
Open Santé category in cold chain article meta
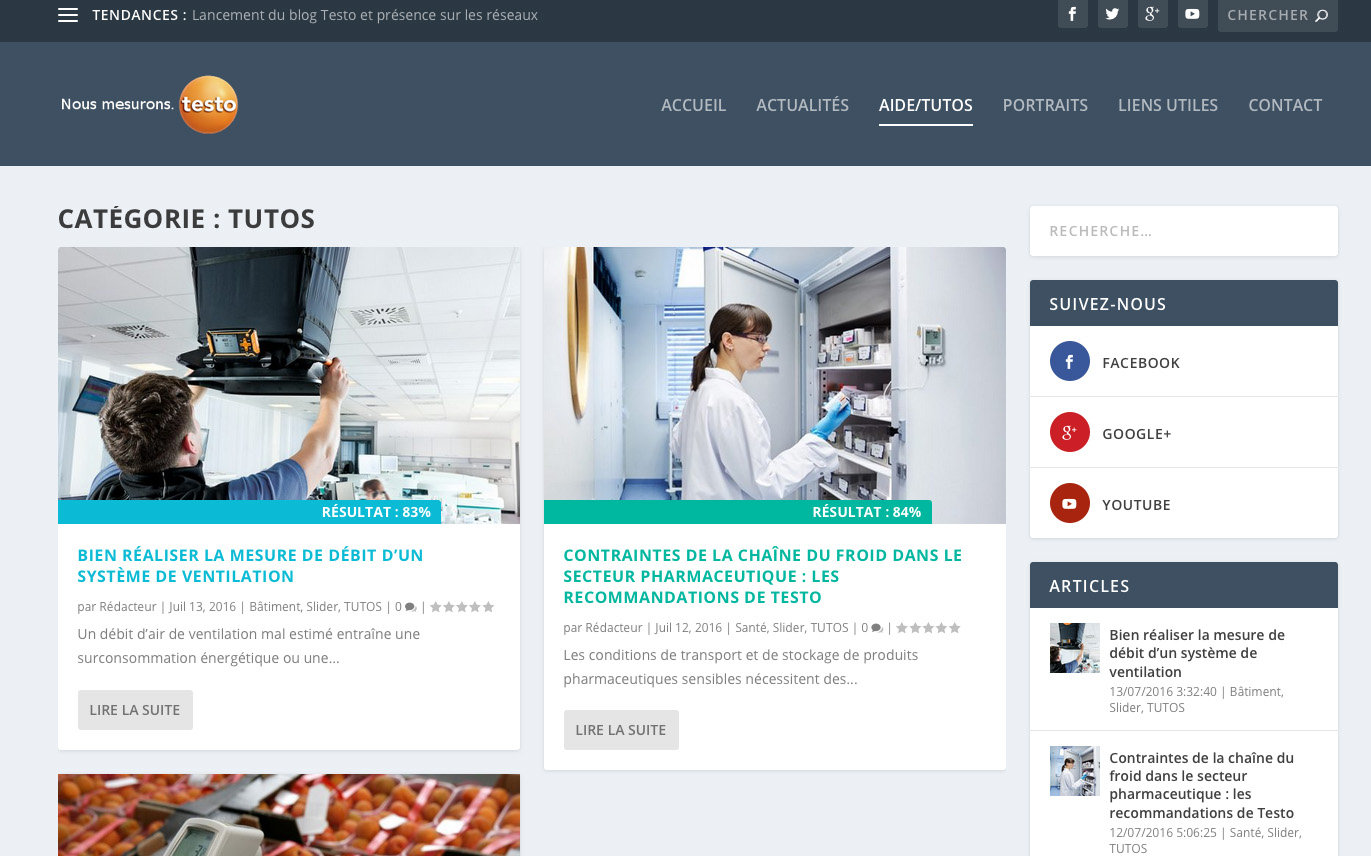point(750,628)
